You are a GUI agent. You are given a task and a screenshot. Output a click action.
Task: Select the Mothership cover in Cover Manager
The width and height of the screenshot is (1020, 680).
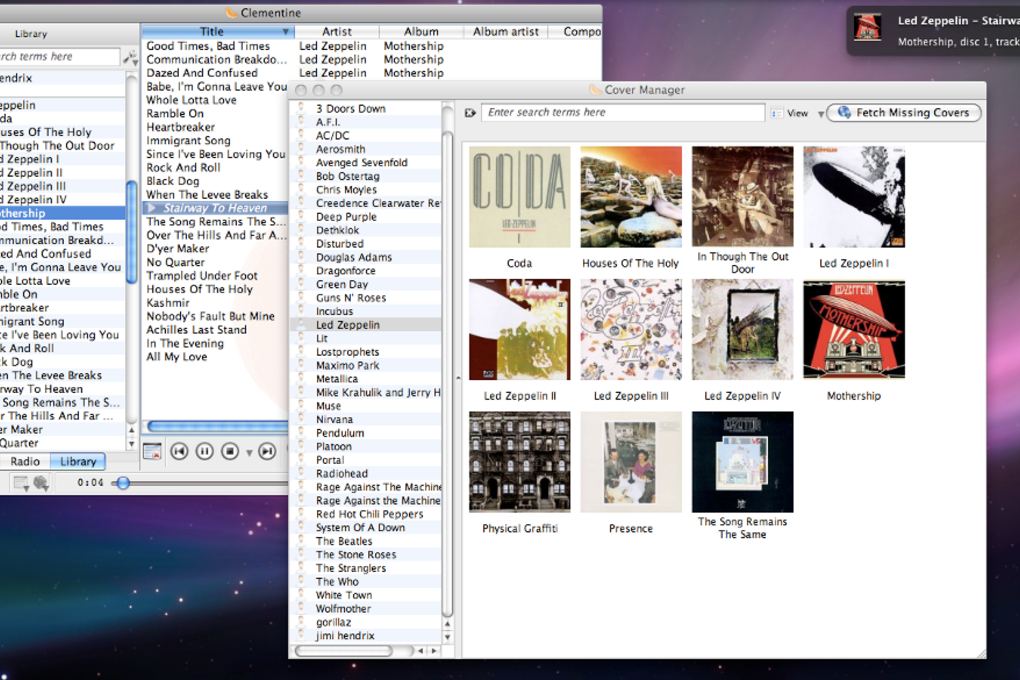pyautogui.click(x=853, y=329)
